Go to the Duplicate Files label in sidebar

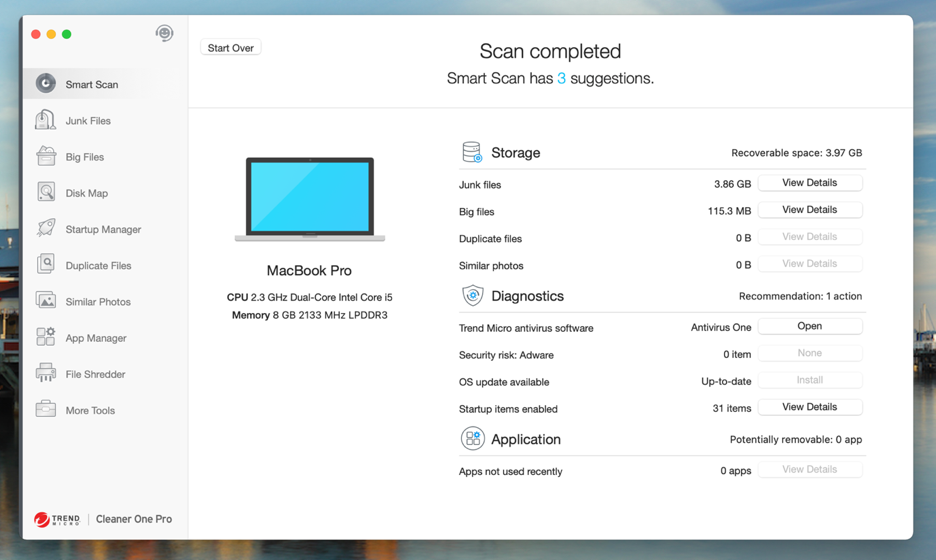click(x=98, y=266)
